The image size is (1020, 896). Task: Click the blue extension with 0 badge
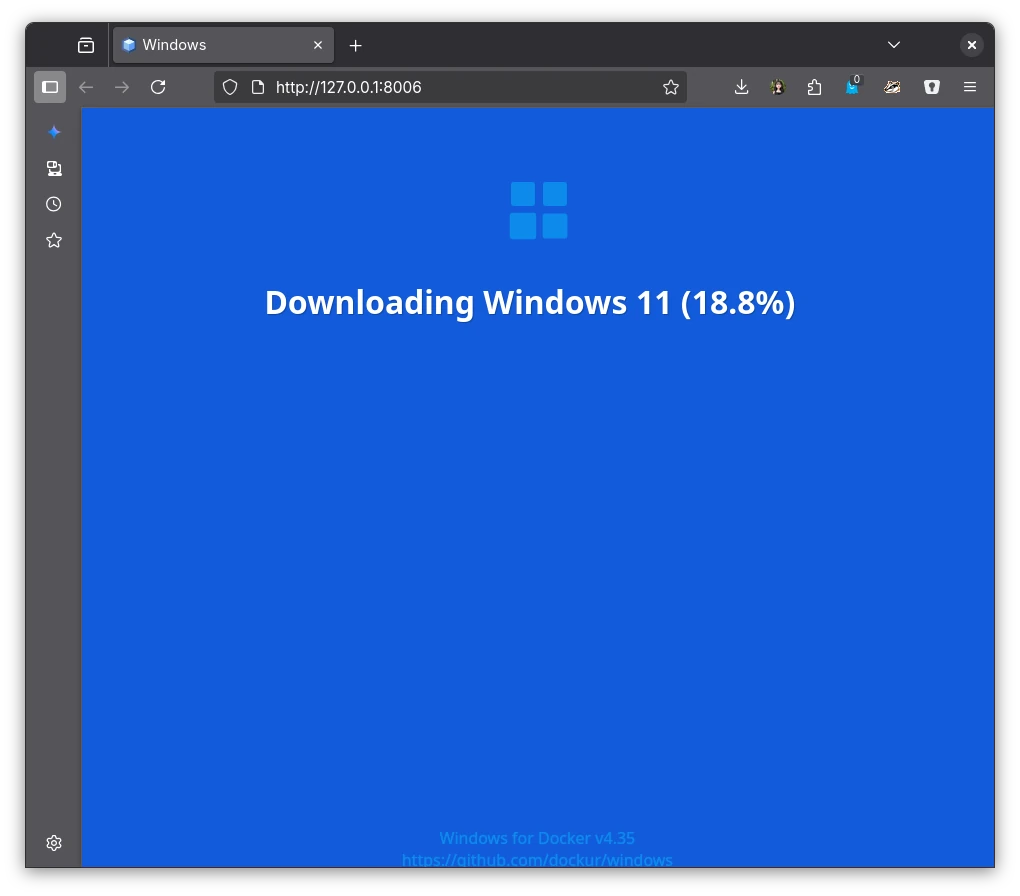coord(853,86)
